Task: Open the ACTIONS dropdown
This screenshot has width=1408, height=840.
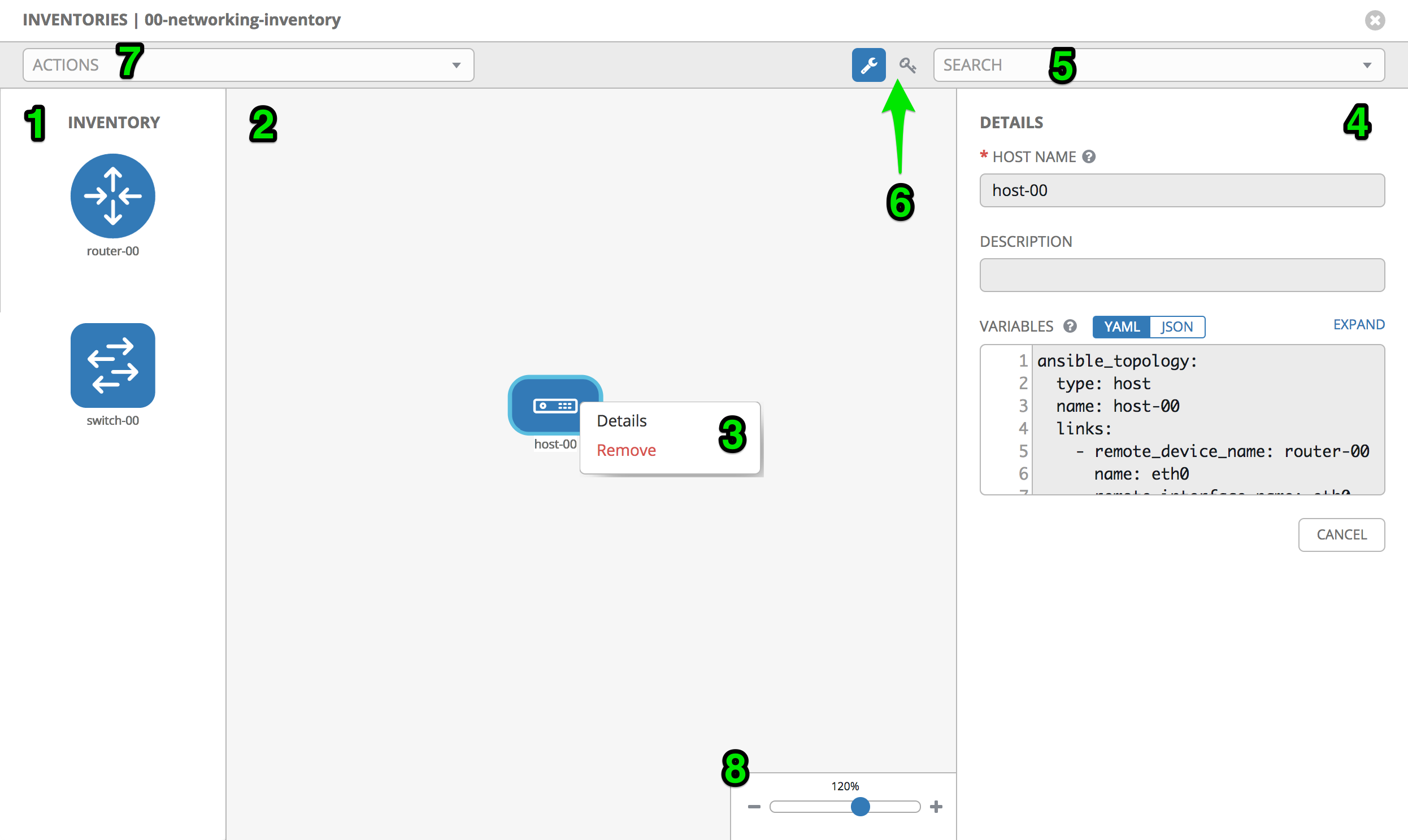Action: click(x=248, y=65)
